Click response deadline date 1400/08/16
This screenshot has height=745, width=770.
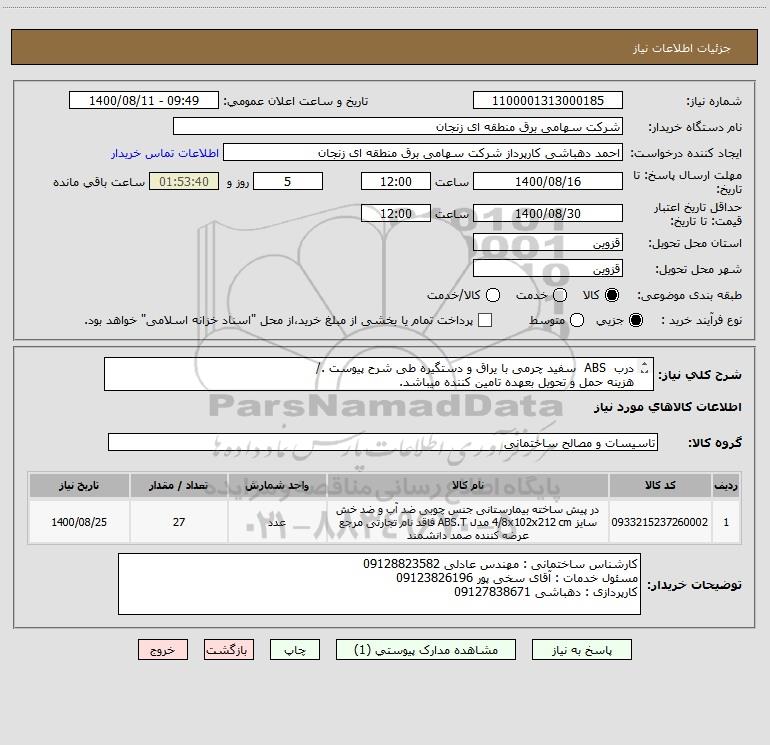pyautogui.click(x=548, y=181)
